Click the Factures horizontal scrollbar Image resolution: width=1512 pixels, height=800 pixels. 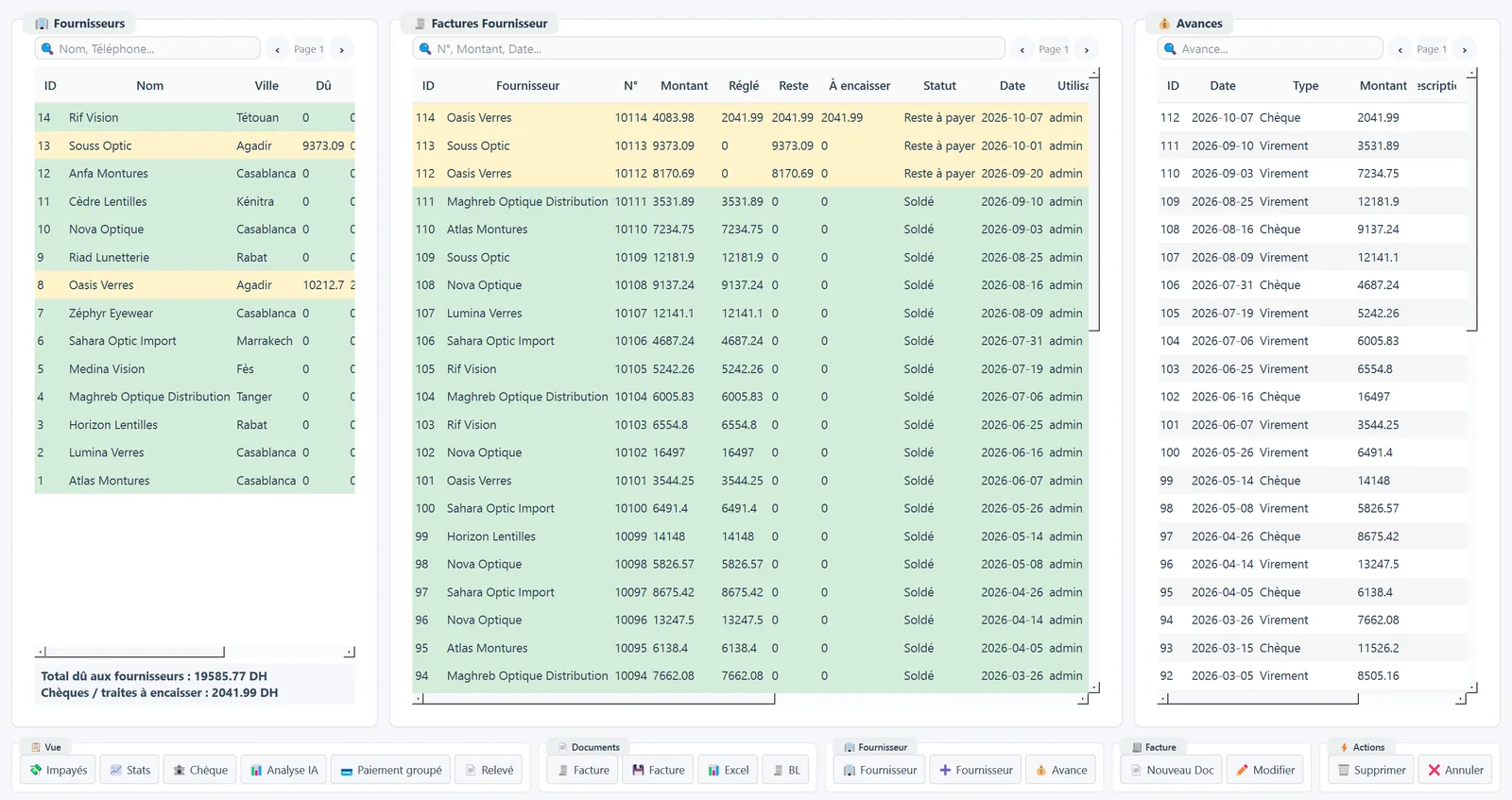click(599, 699)
